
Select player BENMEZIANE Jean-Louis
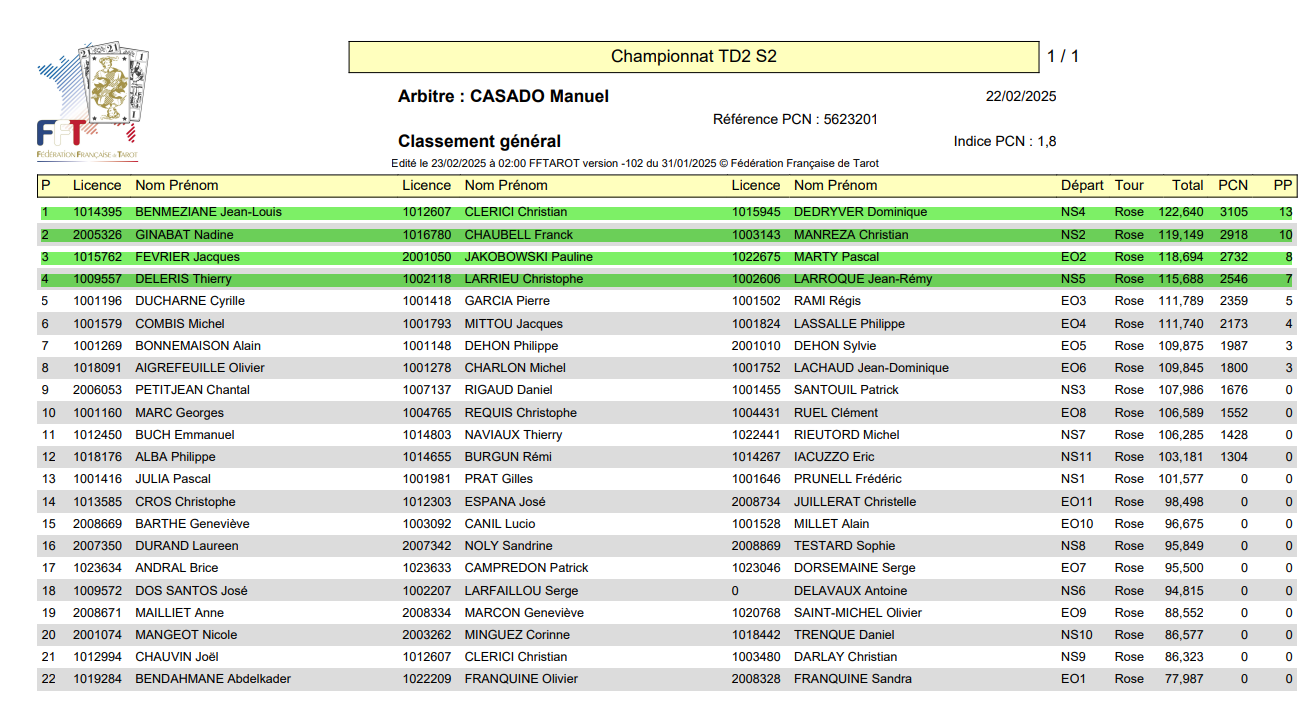click(209, 212)
